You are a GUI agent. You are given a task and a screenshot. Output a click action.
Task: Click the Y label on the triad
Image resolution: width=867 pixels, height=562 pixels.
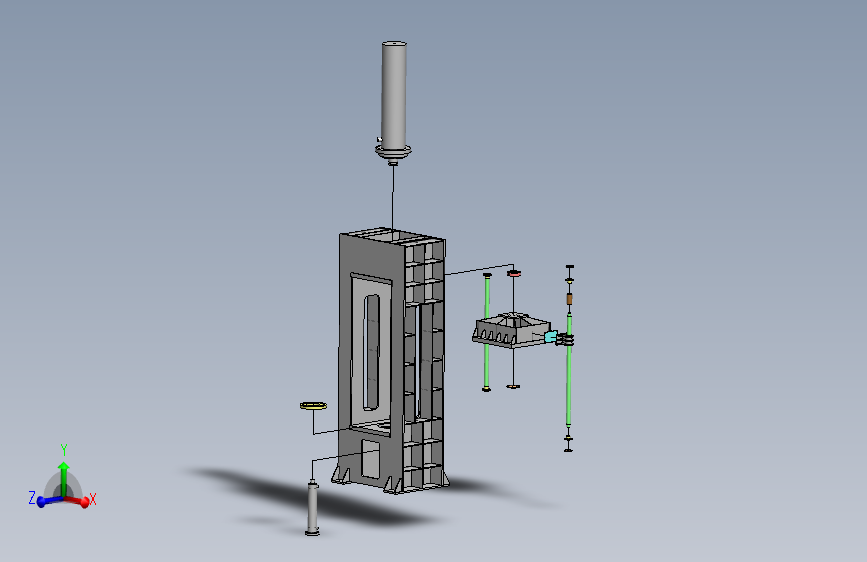[64, 450]
